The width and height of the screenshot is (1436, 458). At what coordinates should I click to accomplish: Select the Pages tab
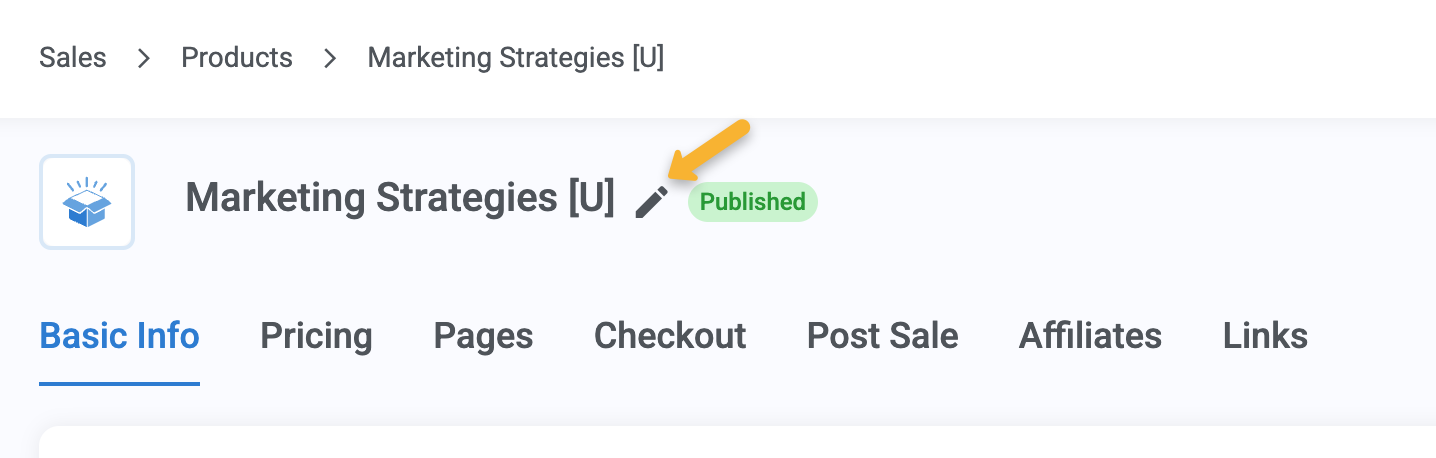click(x=483, y=336)
